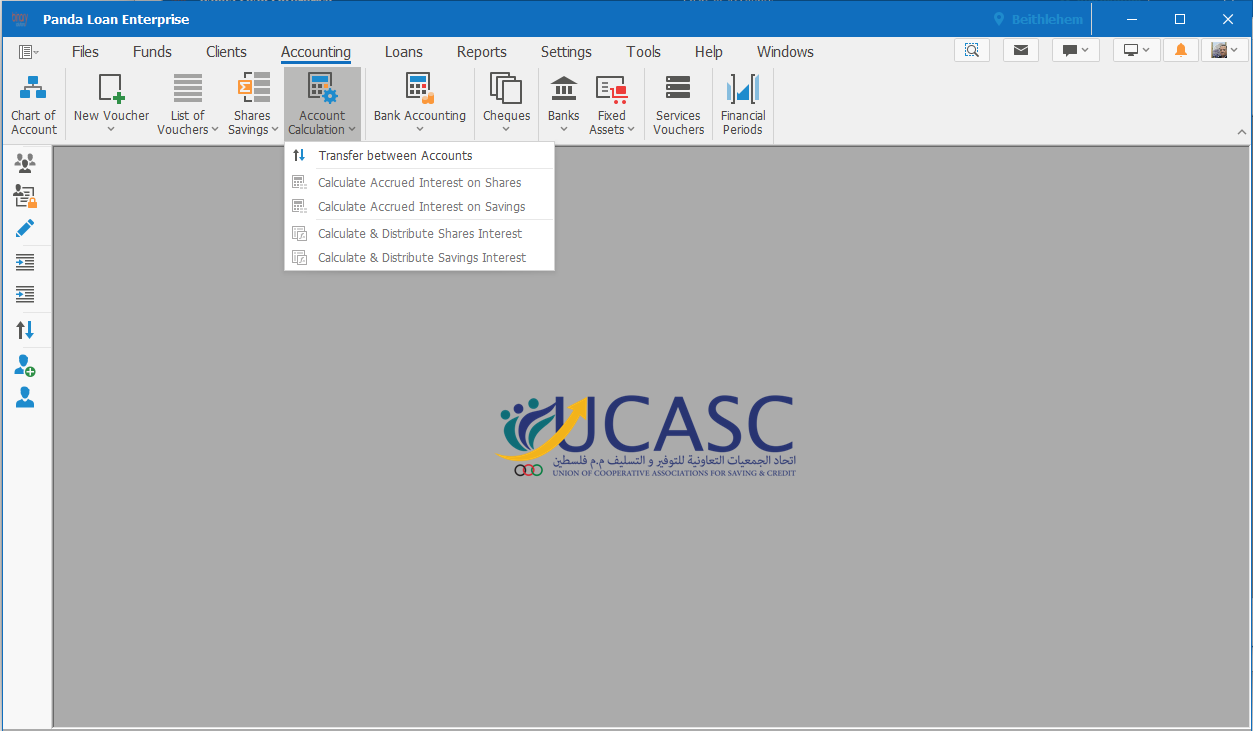
Task: Click the location pin beside Beithlehem
Action: [x=998, y=19]
